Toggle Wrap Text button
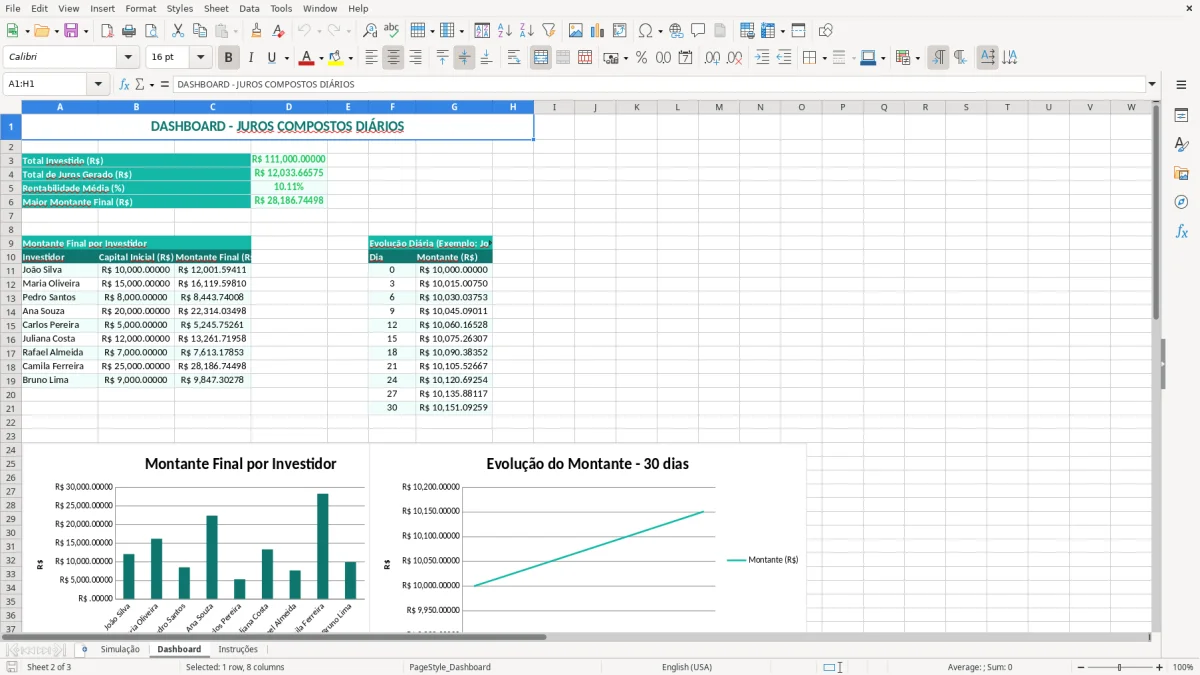The height and width of the screenshot is (675, 1200). [x=514, y=58]
